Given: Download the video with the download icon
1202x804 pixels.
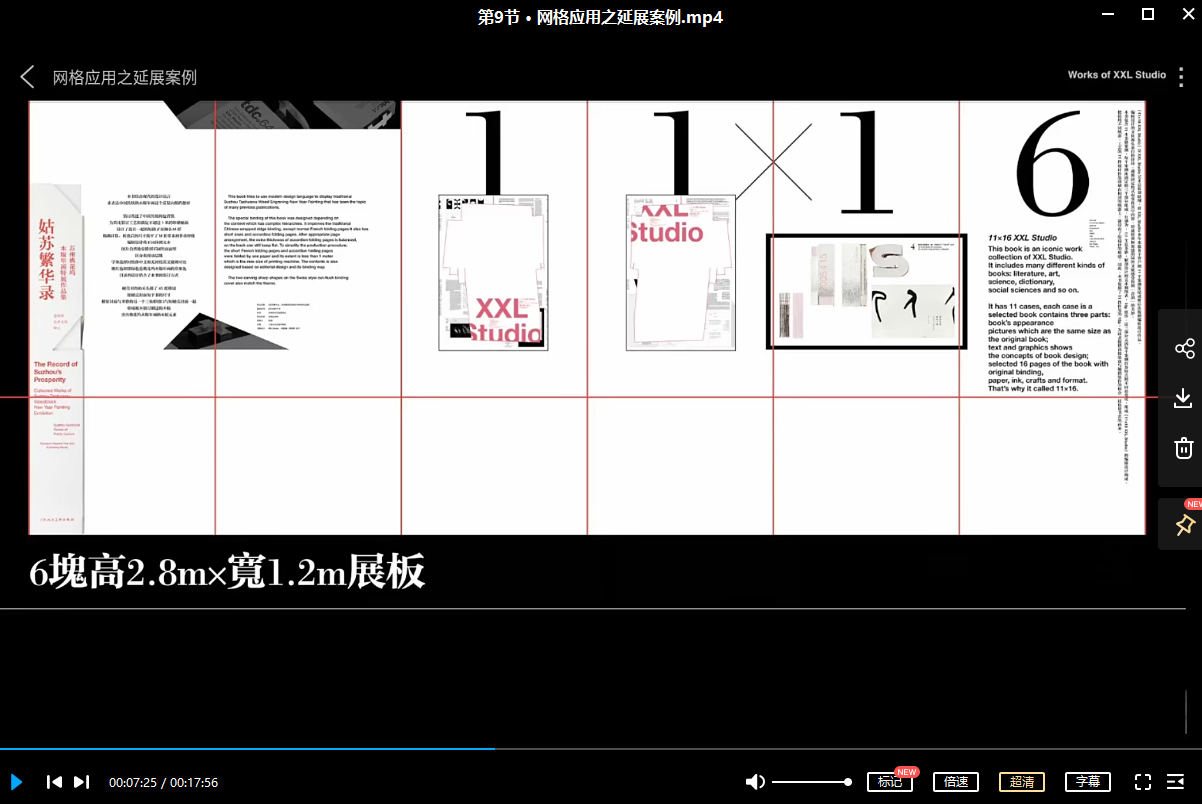Looking at the screenshot, I should (1184, 398).
